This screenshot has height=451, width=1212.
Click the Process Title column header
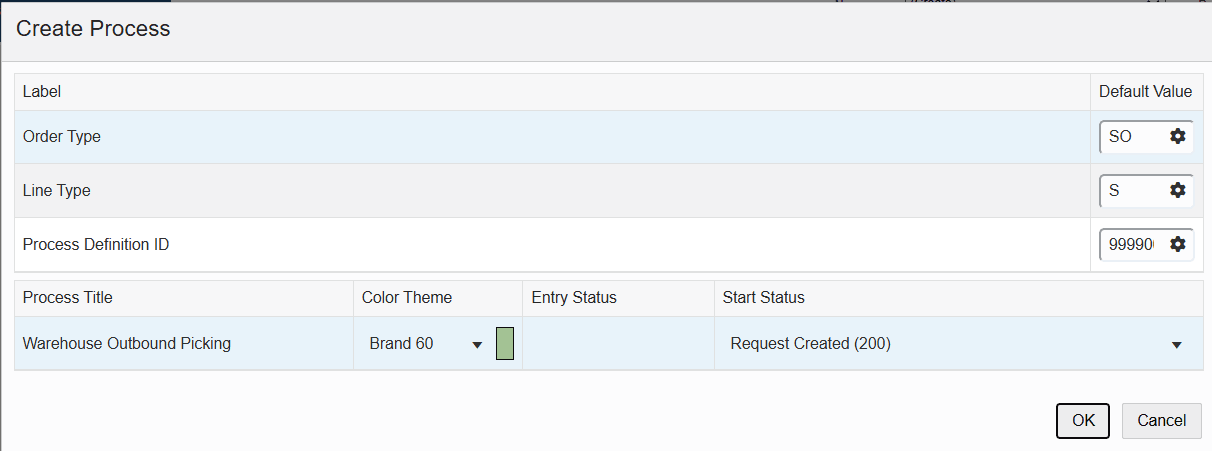pos(184,298)
